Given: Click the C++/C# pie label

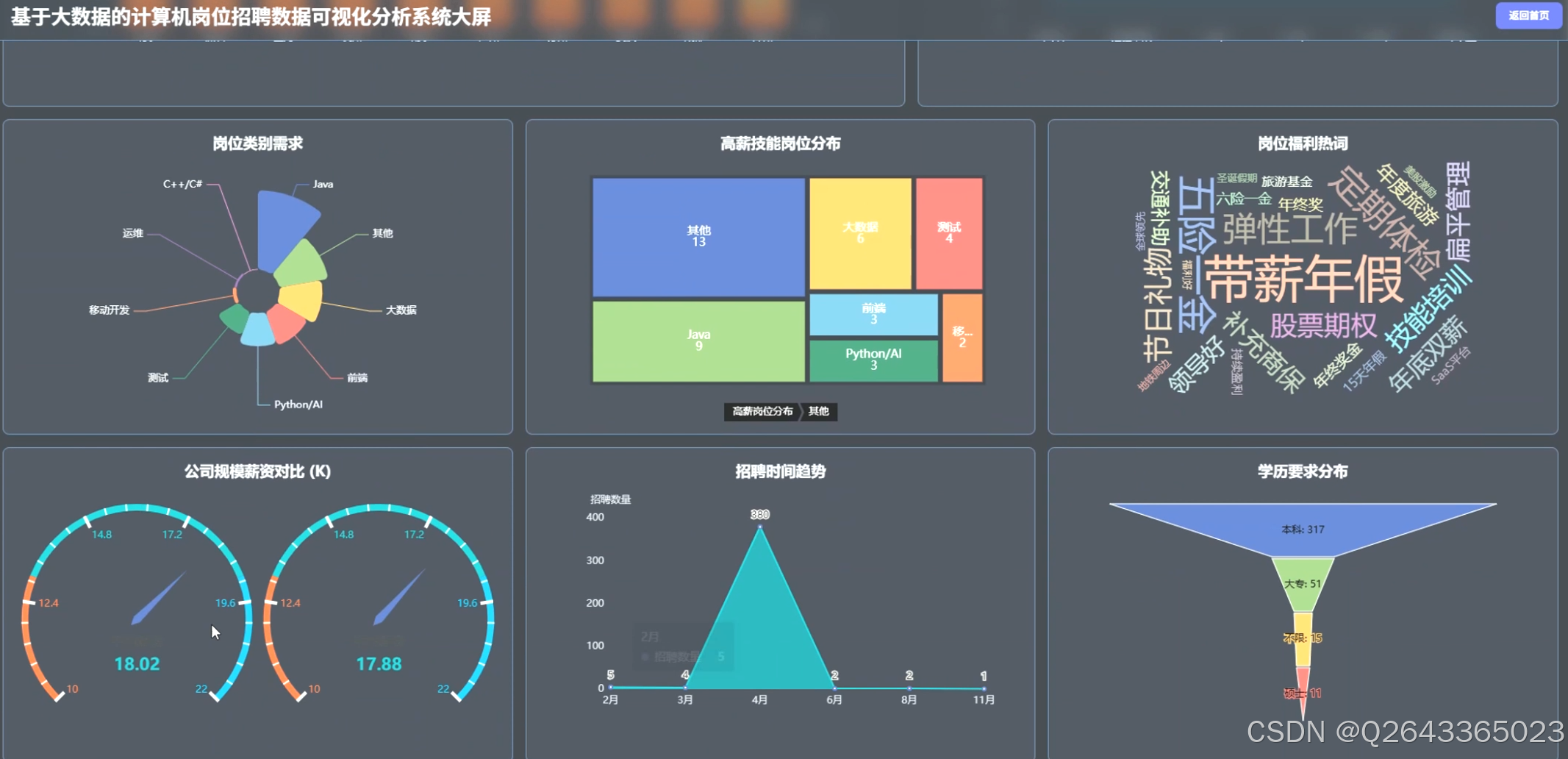Looking at the screenshot, I should [182, 184].
